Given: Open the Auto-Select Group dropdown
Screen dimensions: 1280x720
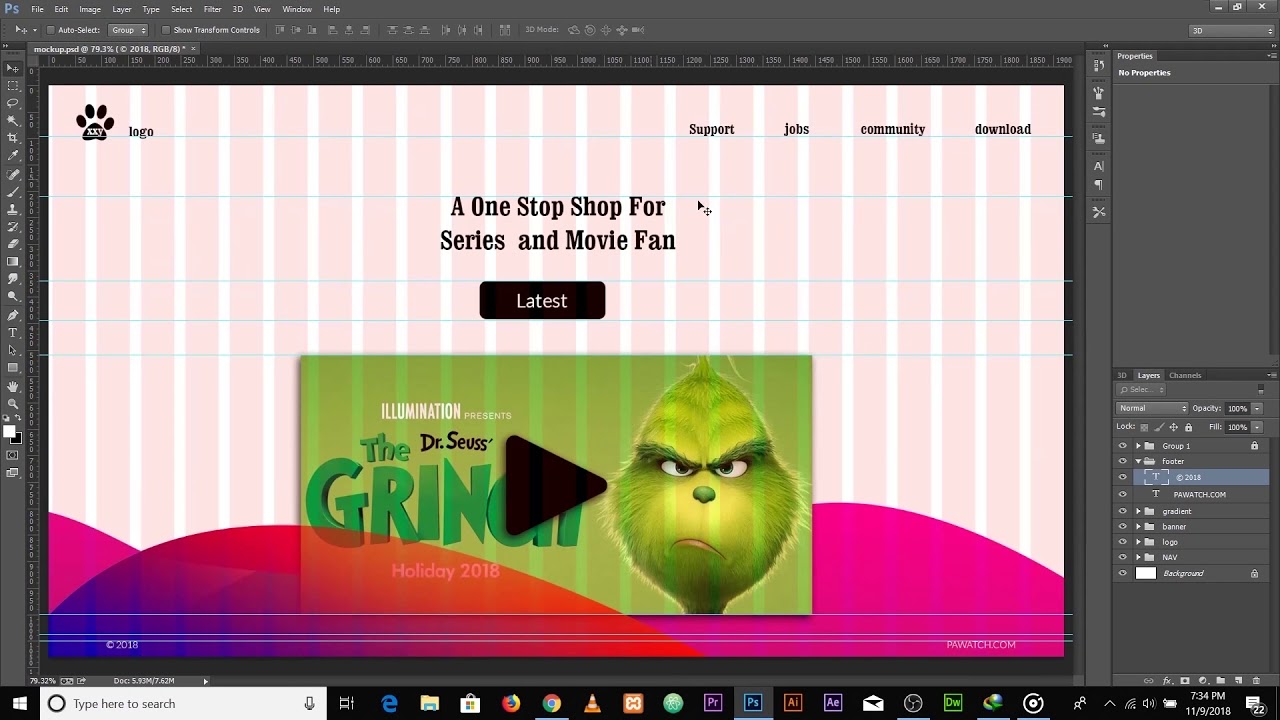Looking at the screenshot, I should [x=128, y=30].
